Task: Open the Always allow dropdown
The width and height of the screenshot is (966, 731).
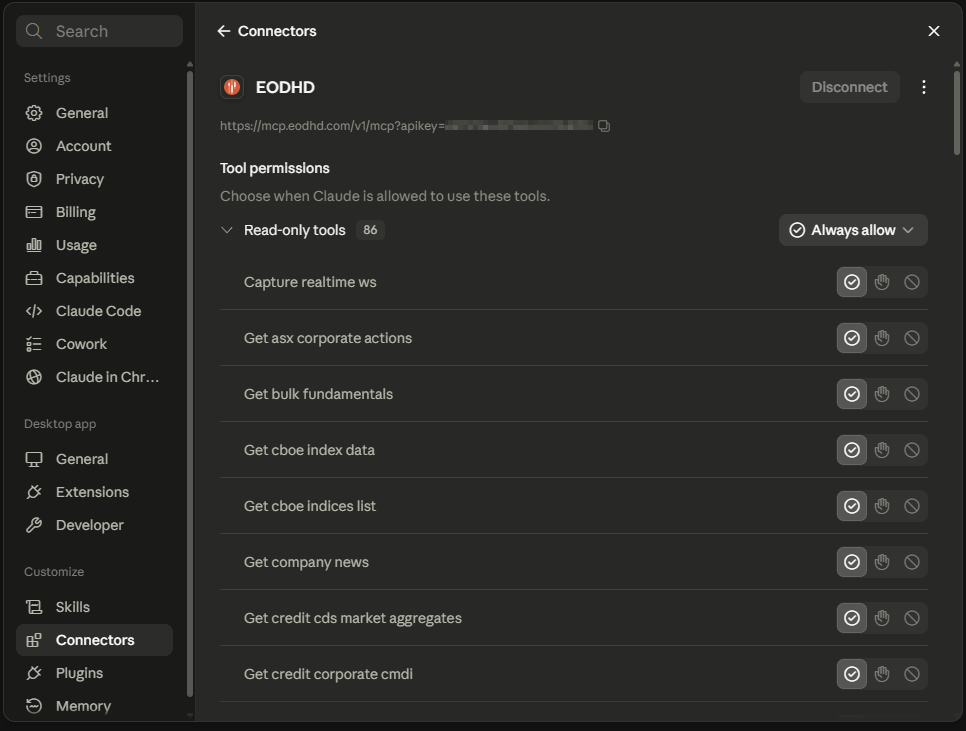Action: [853, 230]
